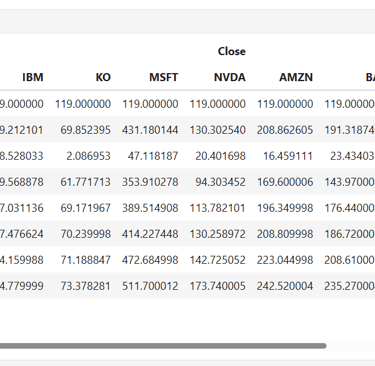The height and width of the screenshot is (366, 375).
Task: Click MSFT cell with value 353.910278
Action: click(150, 182)
